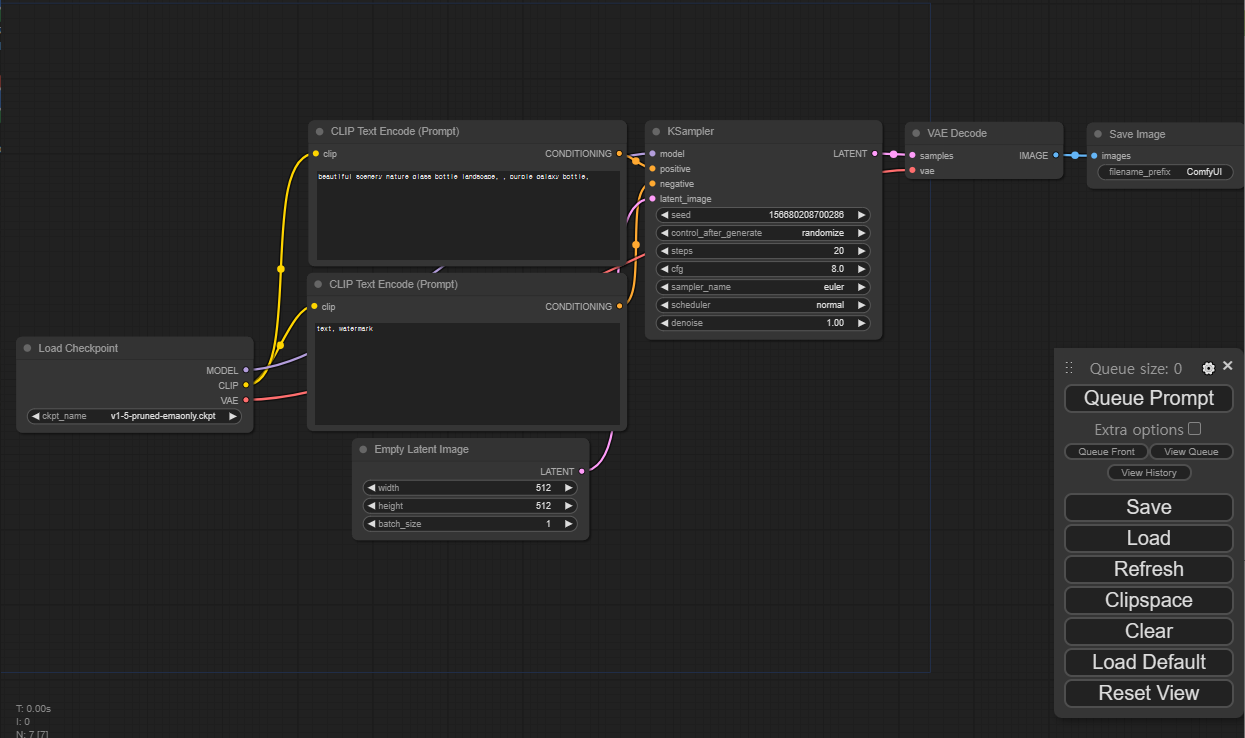Click the Refresh button
The width and height of the screenshot is (1245, 738).
(x=1149, y=569)
